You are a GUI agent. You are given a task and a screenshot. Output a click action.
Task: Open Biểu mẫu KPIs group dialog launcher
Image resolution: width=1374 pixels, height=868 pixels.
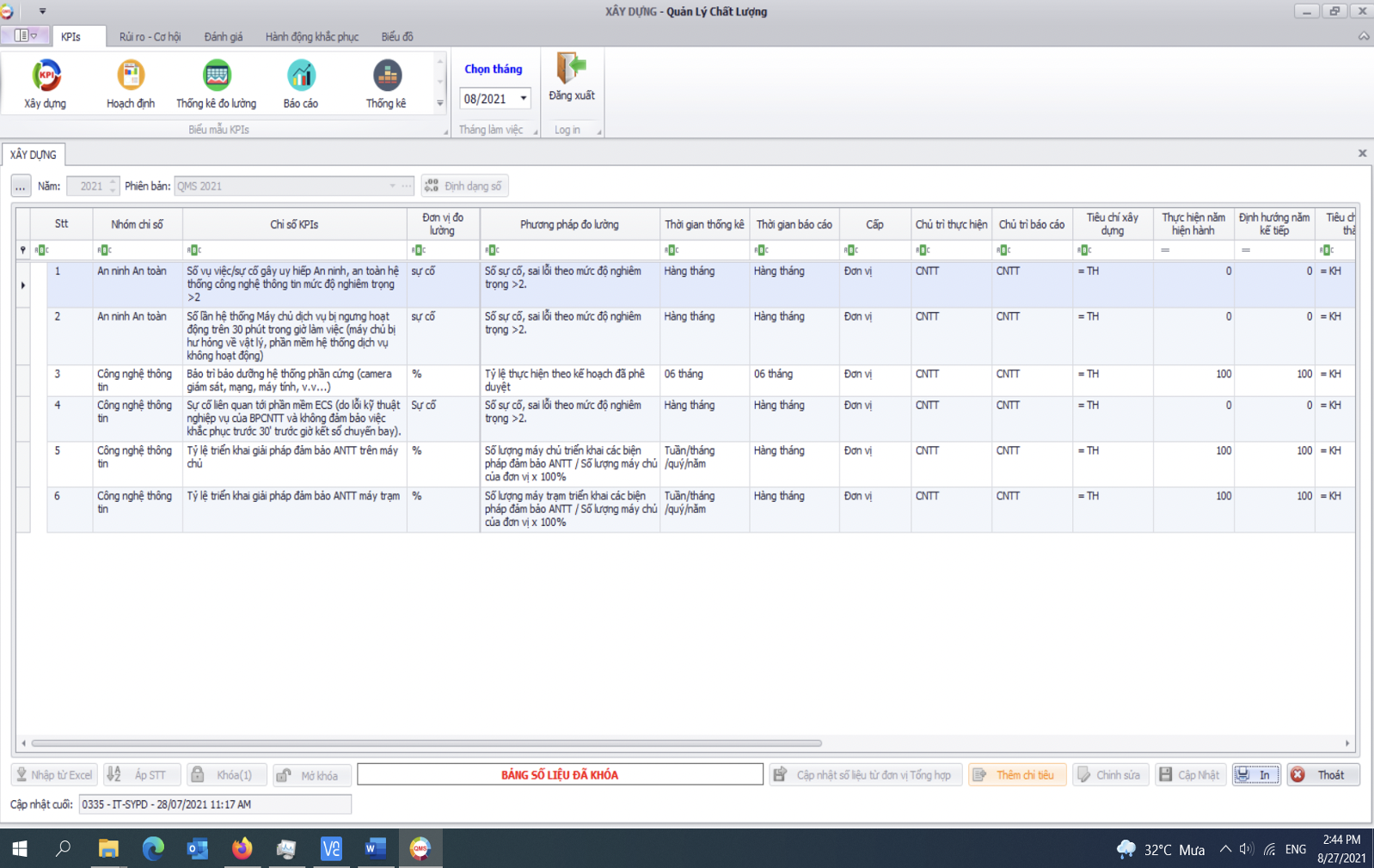pyautogui.click(x=445, y=131)
